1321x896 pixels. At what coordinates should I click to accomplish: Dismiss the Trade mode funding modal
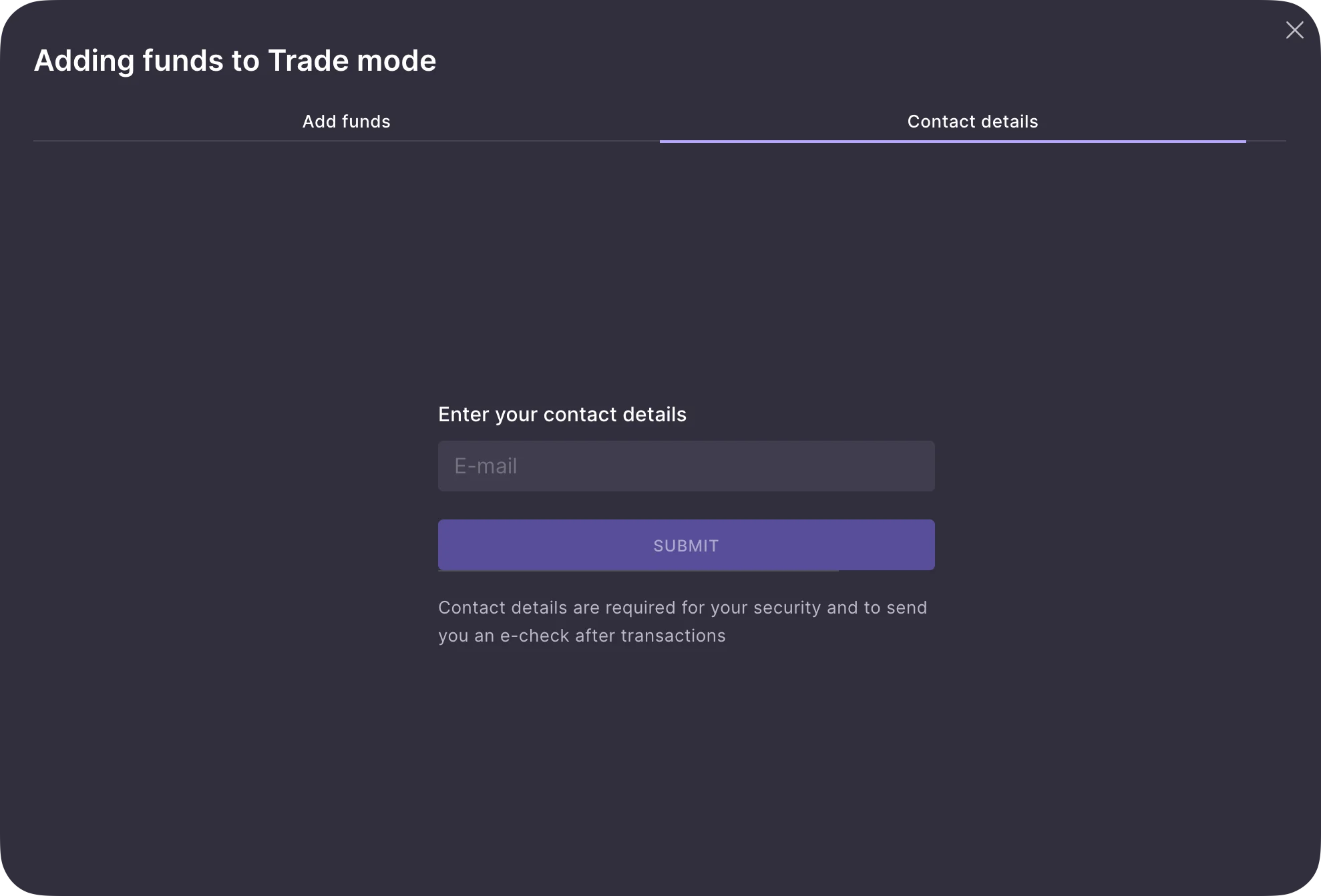coord(1294,30)
